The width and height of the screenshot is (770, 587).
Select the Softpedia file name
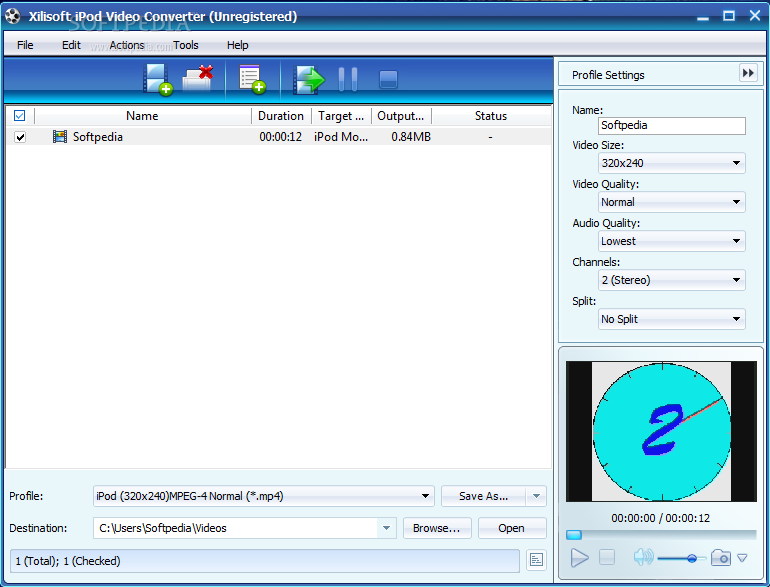pos(98,137)
